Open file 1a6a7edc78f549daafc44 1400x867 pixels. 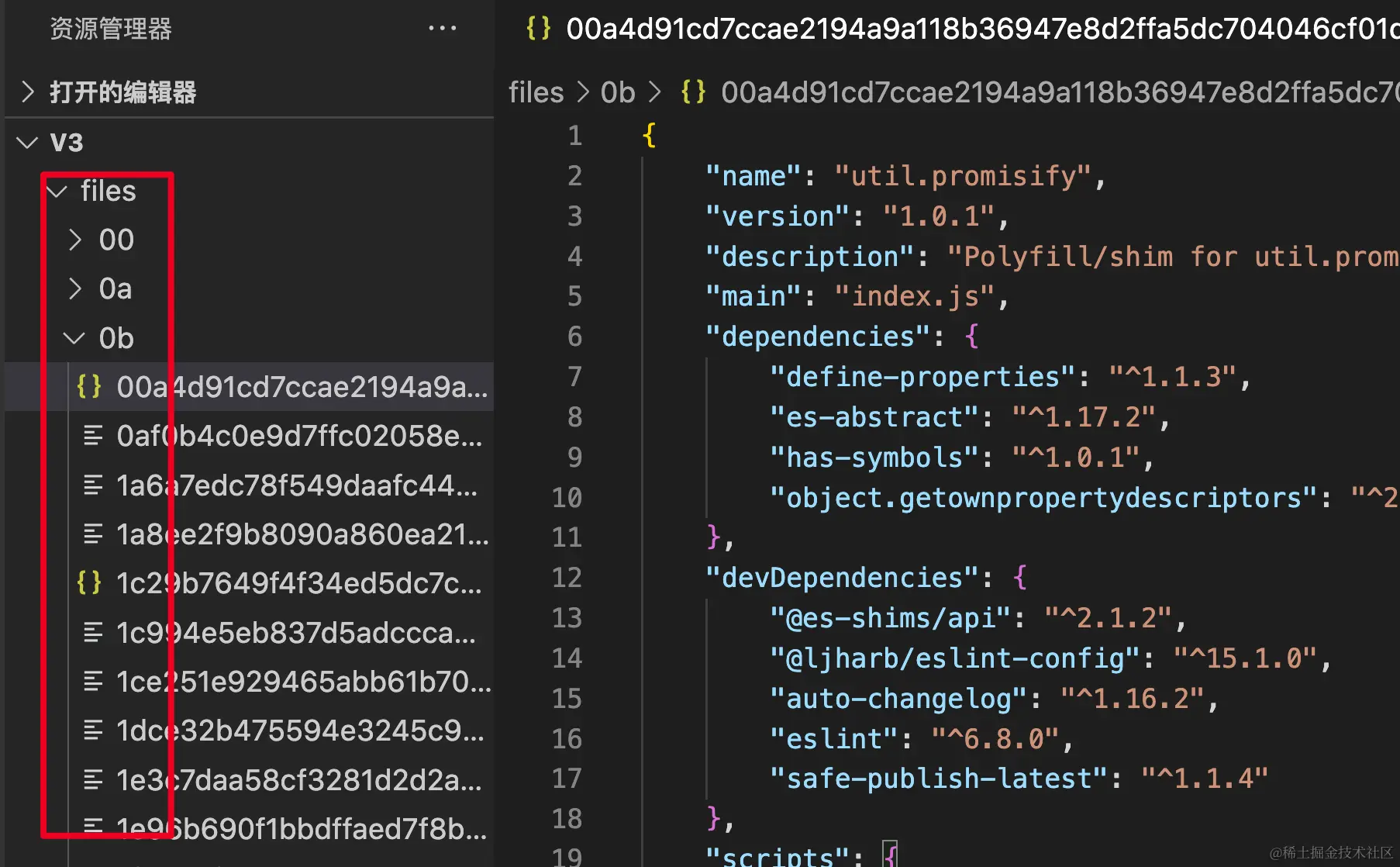click(x=250, y=485)
